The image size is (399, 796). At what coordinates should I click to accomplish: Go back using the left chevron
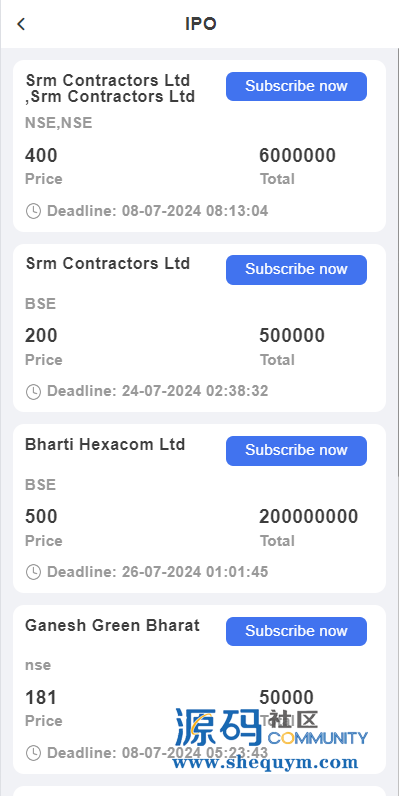click(21, 24)
